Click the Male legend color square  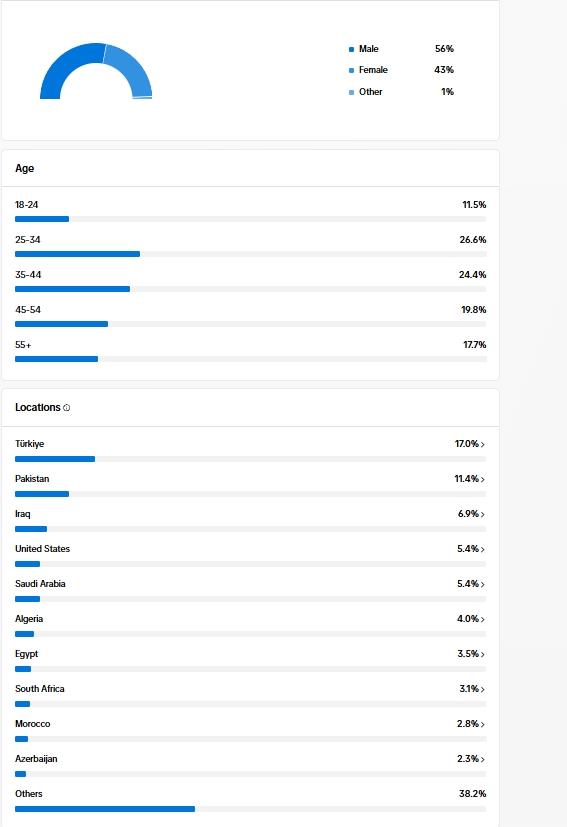[x=351, y=50]
